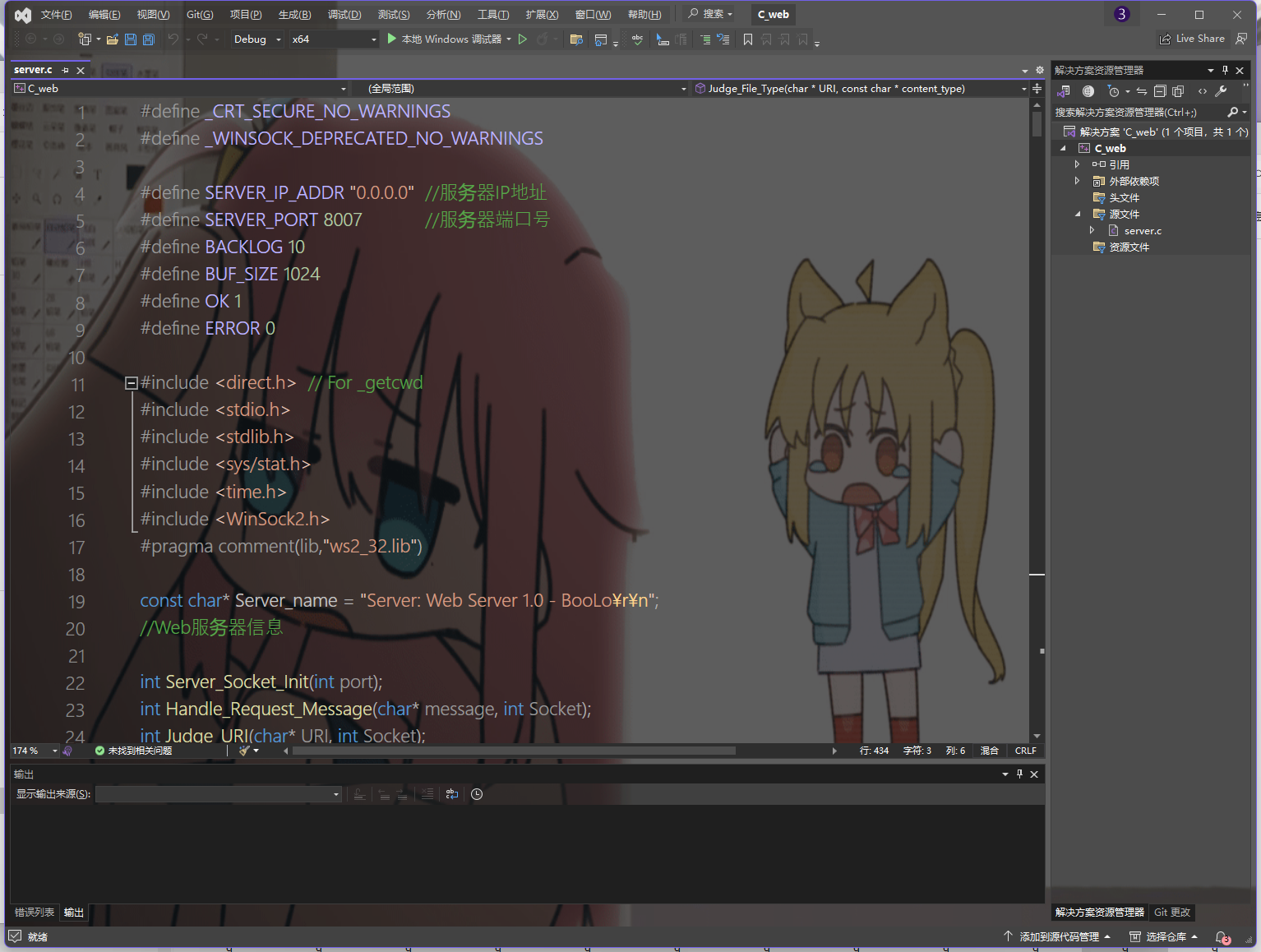Click the New Project toolbar icon

coord(84,39)
